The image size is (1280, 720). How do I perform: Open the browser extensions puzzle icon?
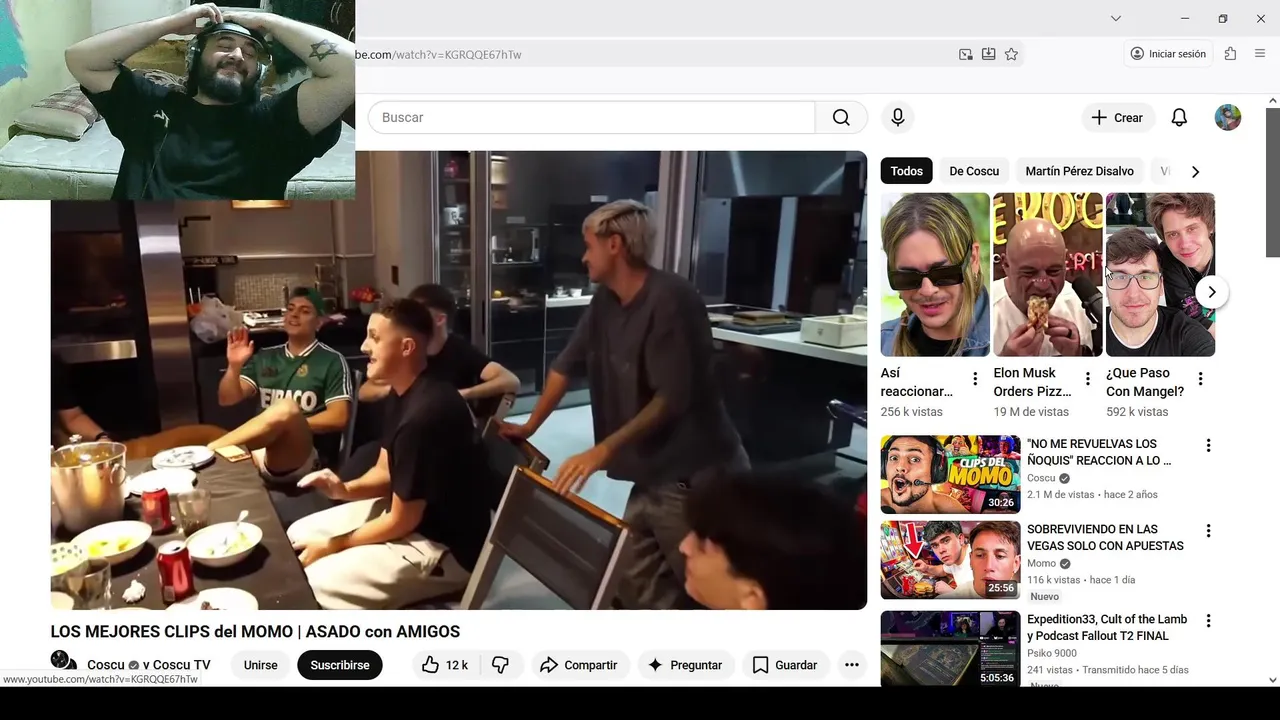point(1230,54)
